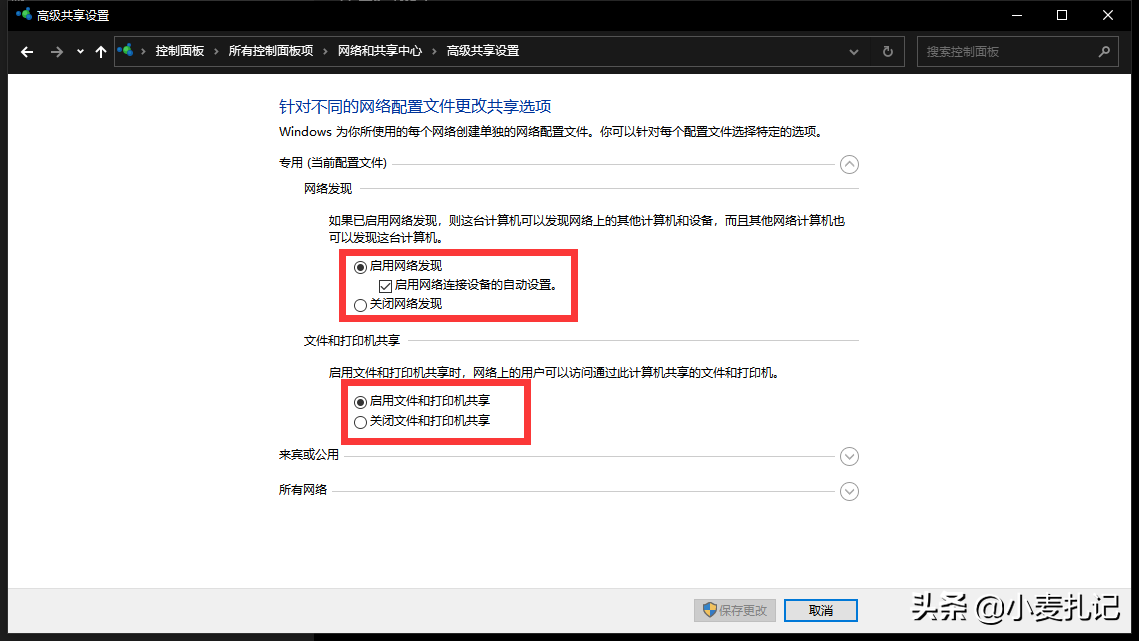Minimize the 高级共享设置 window
Image resolution: width=1139 pixels, height=641 pixels.
[x=1017, y=15]
